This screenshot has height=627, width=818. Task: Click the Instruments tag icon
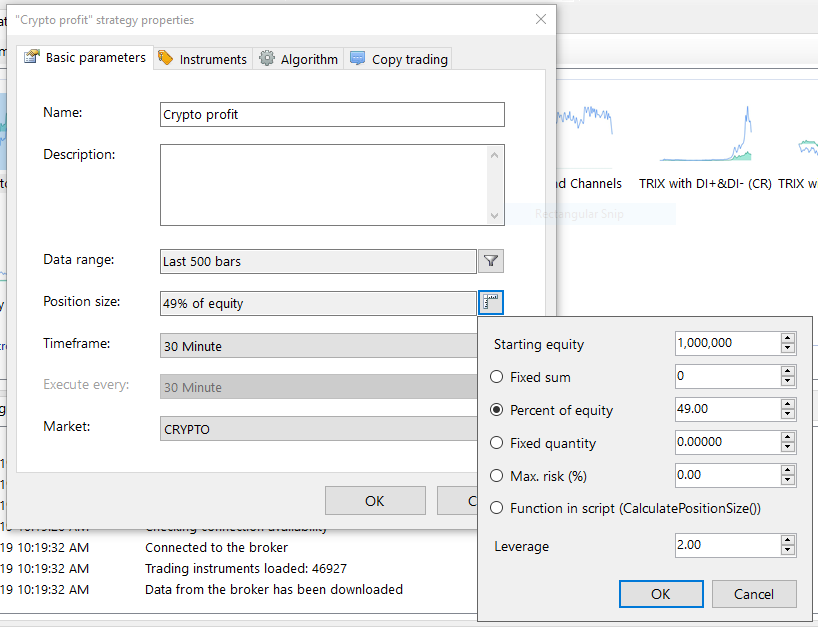click(x=166, y=59)
